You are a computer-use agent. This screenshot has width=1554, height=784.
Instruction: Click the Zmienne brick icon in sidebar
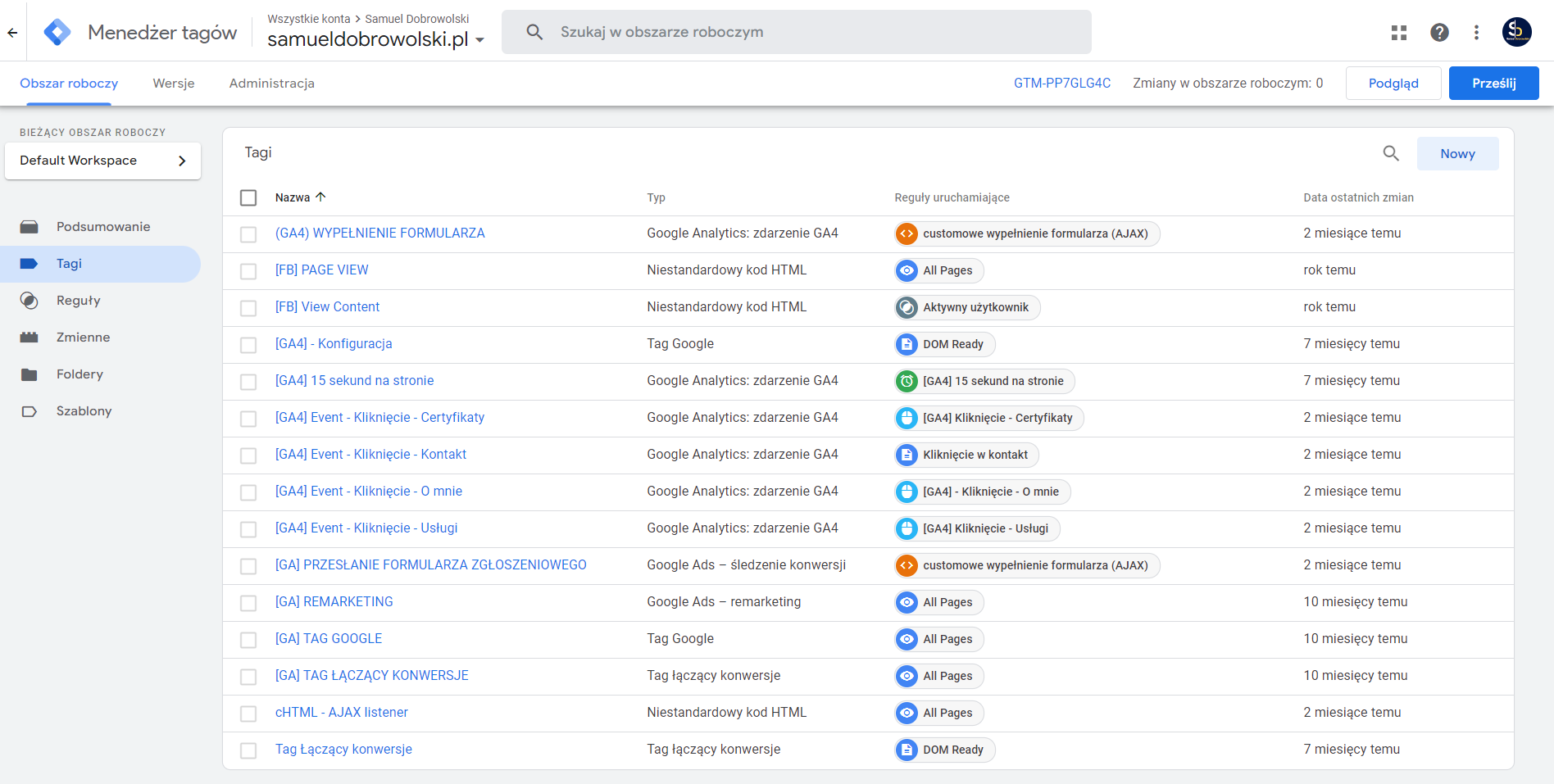pos(30,338)
